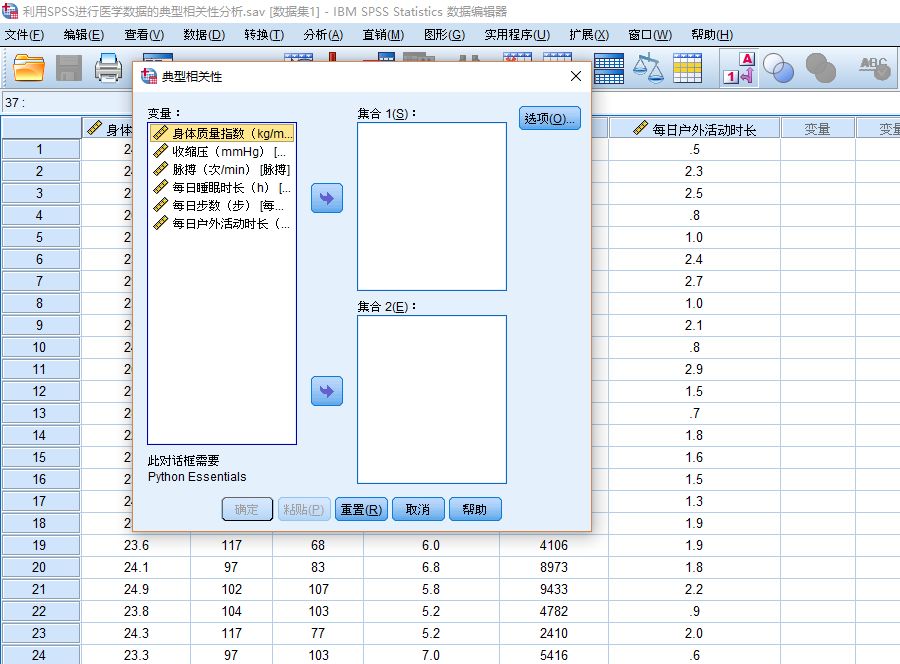The height and width of the screenshot is (664, 900).
Task: Open the 窗口(W) menu
Action: [650, 35]
